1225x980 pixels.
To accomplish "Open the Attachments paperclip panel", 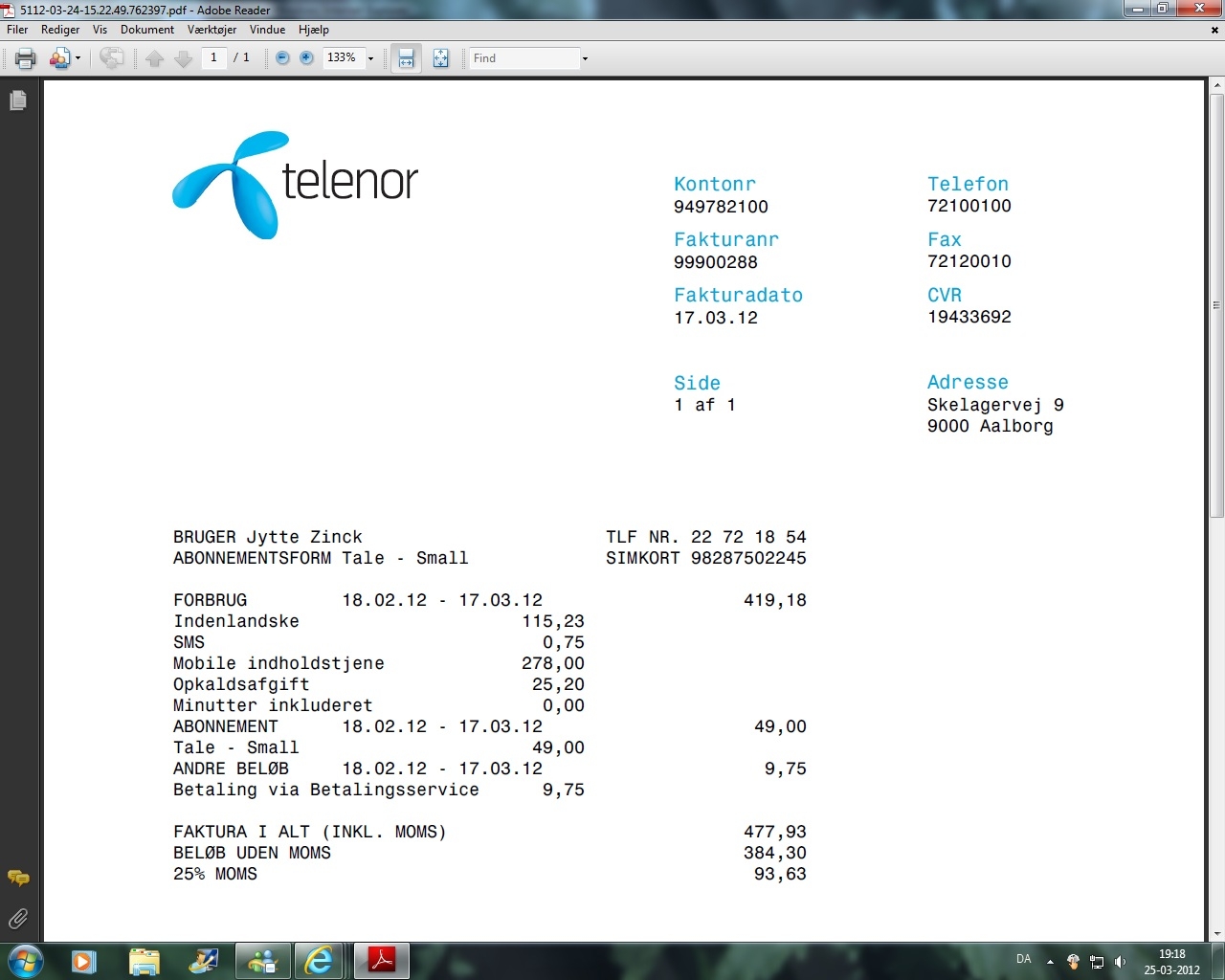I will [17, 920].
